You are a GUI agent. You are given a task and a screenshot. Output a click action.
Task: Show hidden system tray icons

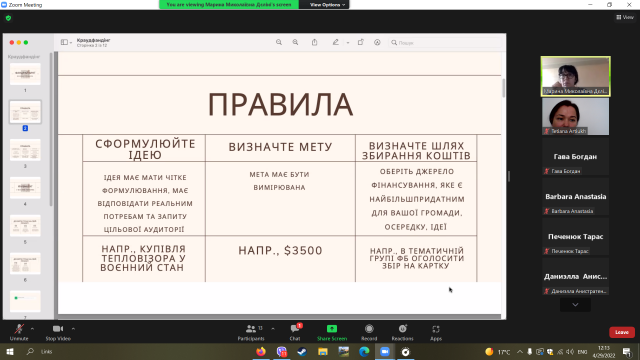[x=520, y=351]
